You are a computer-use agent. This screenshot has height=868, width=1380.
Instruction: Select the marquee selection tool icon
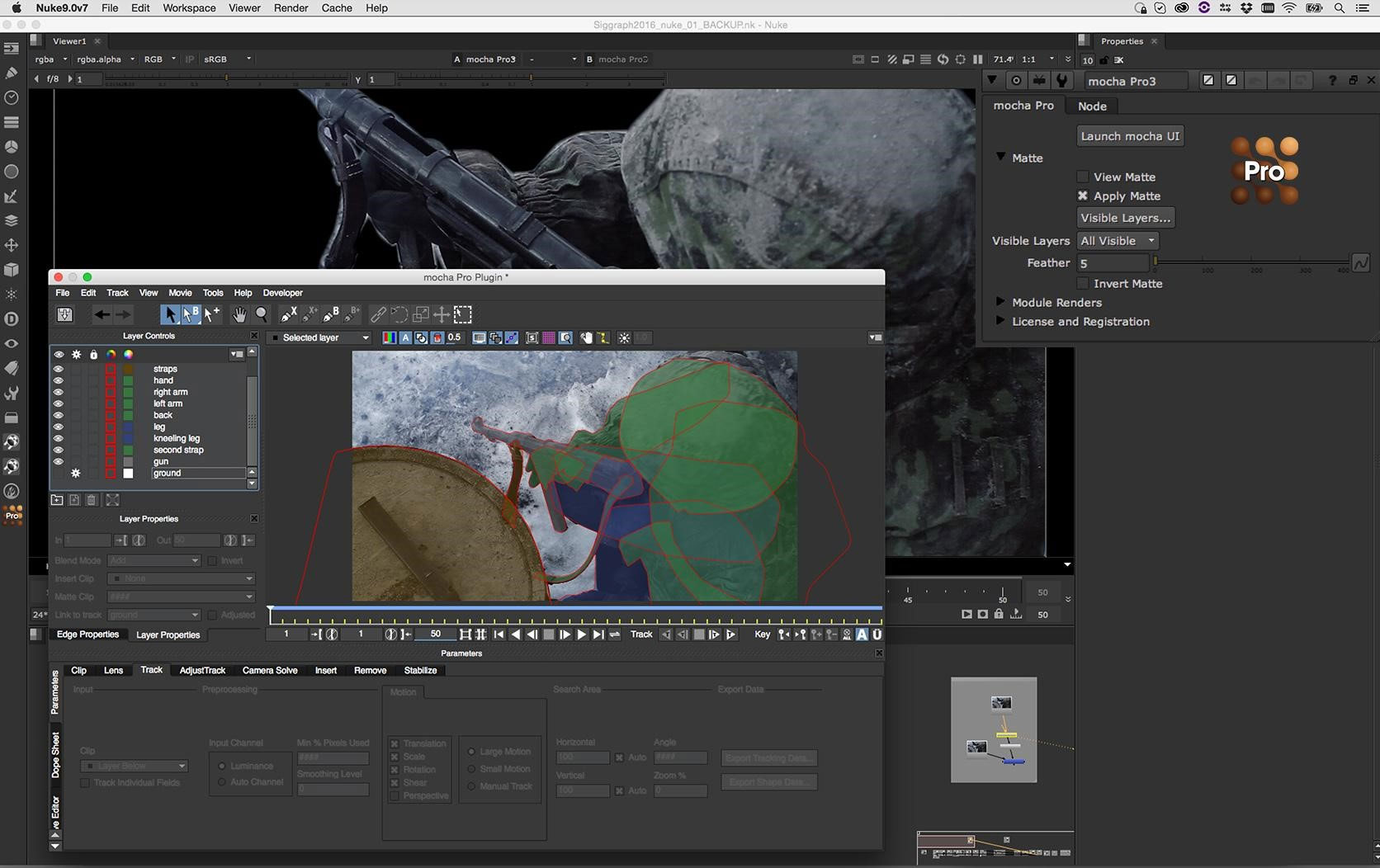coord(463,314)
